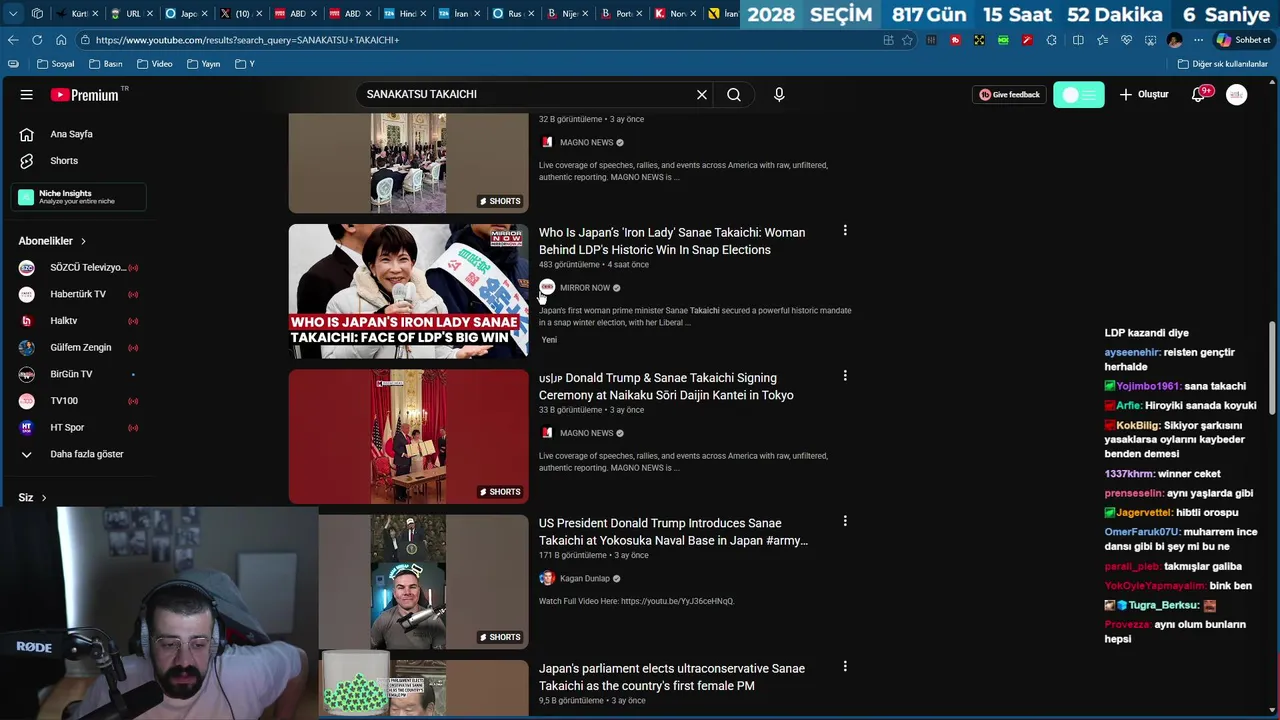The image size is (1280, 720).
Task: Open the Basın bookmarks folder
Action: [105, 64]
